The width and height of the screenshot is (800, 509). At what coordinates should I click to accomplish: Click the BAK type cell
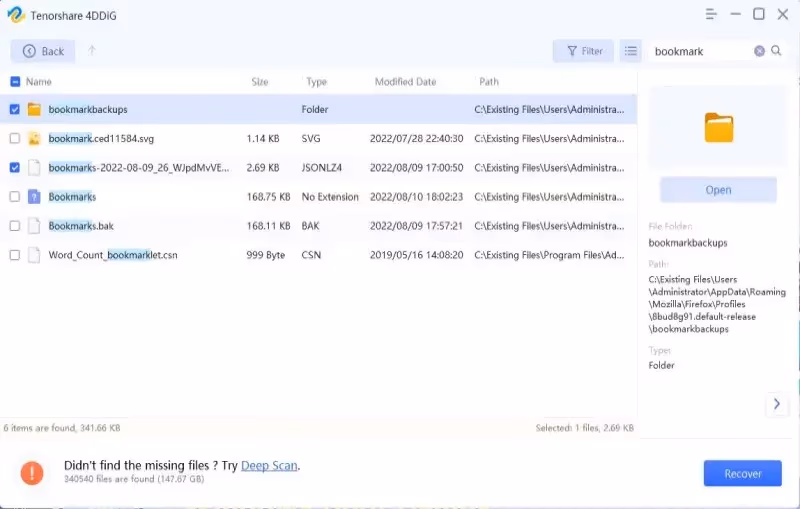310,225
